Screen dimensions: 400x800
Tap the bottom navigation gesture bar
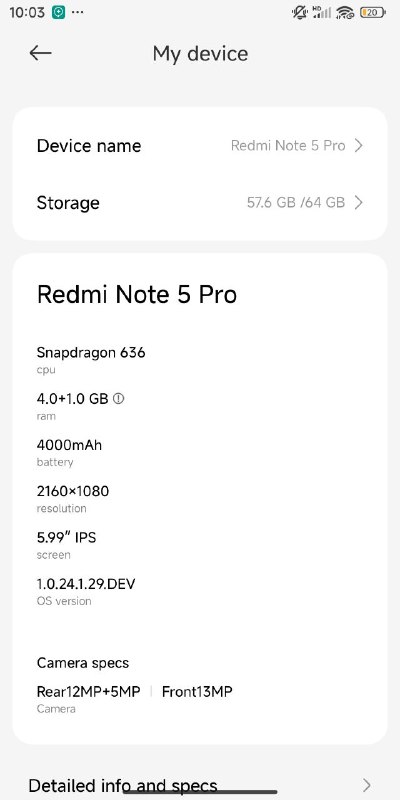tap(200, 792)
